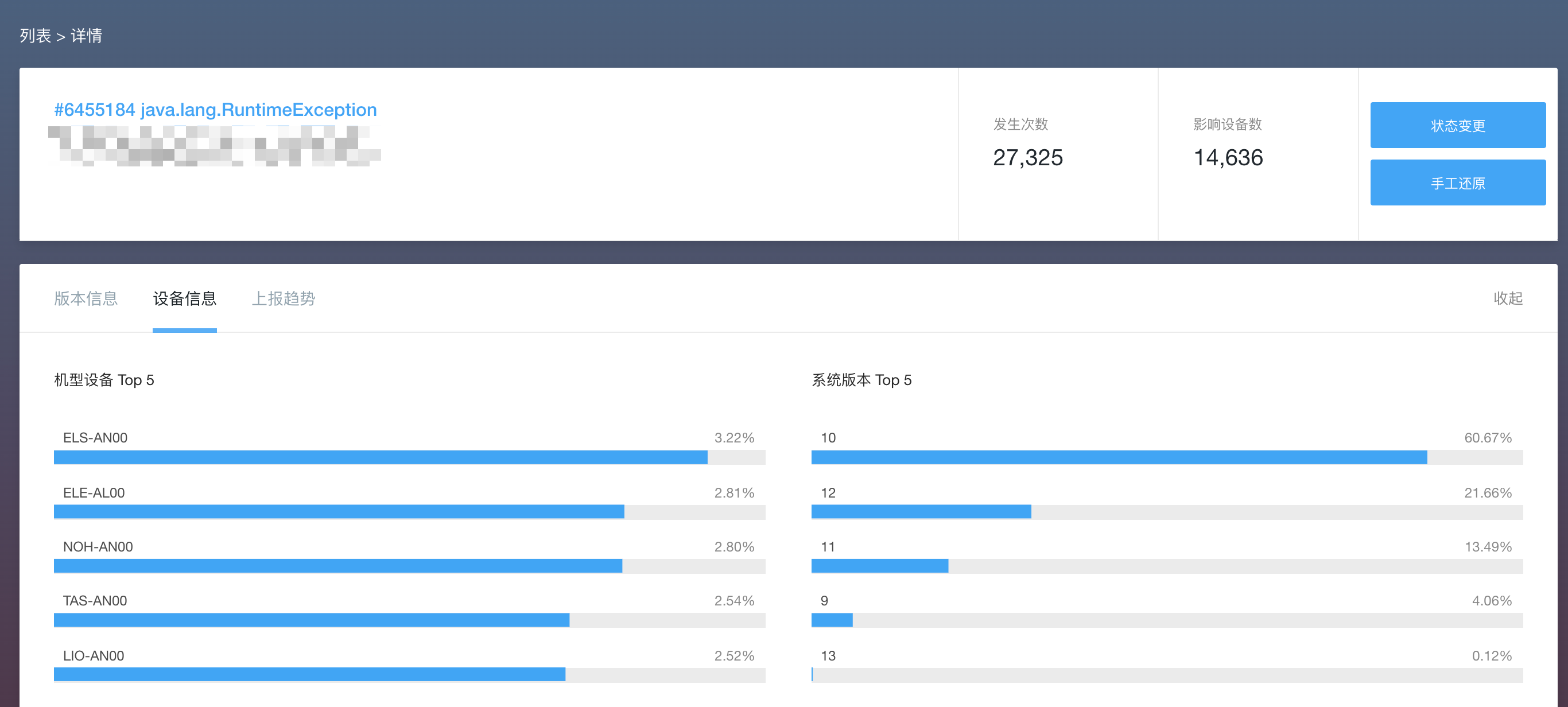Click the 影响设备数 label
The image size is (1568, 707).
(x=1227, y=124)
